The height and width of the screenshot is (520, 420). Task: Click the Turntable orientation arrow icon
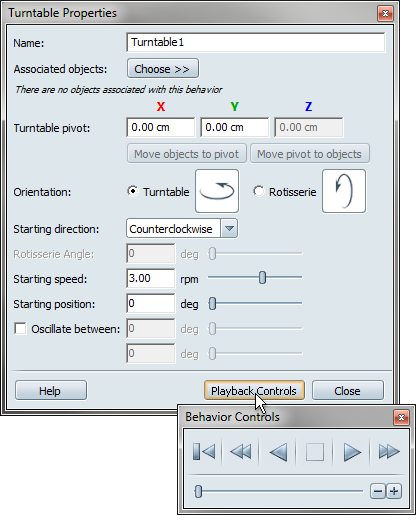(x=217, y=191)
